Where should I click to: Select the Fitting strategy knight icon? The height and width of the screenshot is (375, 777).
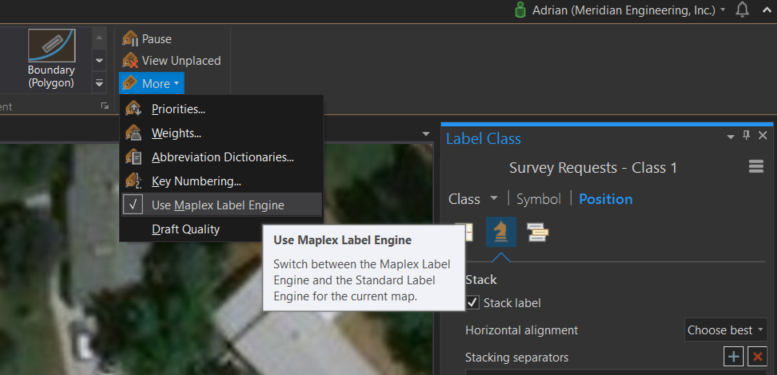[501, 232]
